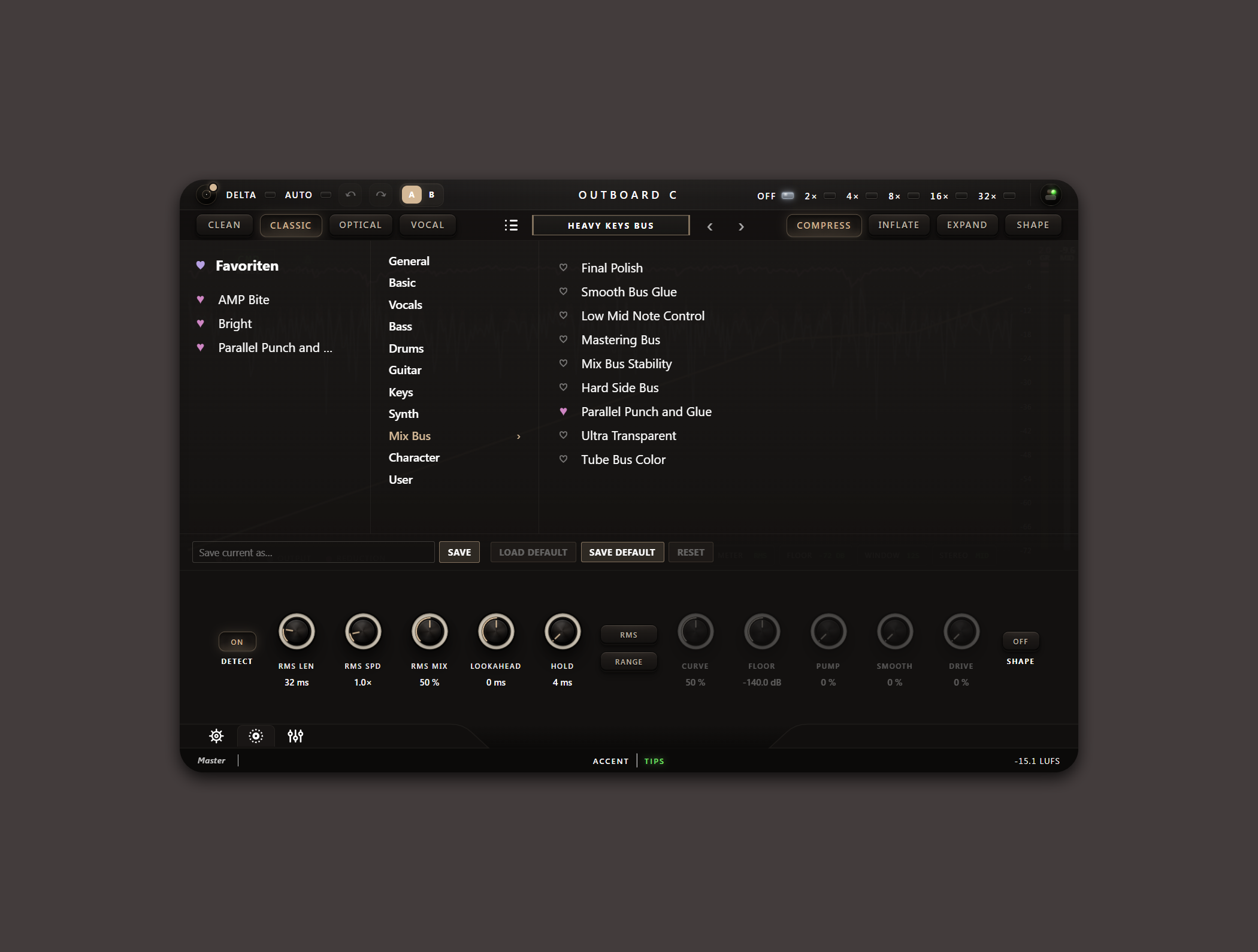Screen dimensions: 1258x952
Task: Set oversampling to 2×
Action: (830, 196)
